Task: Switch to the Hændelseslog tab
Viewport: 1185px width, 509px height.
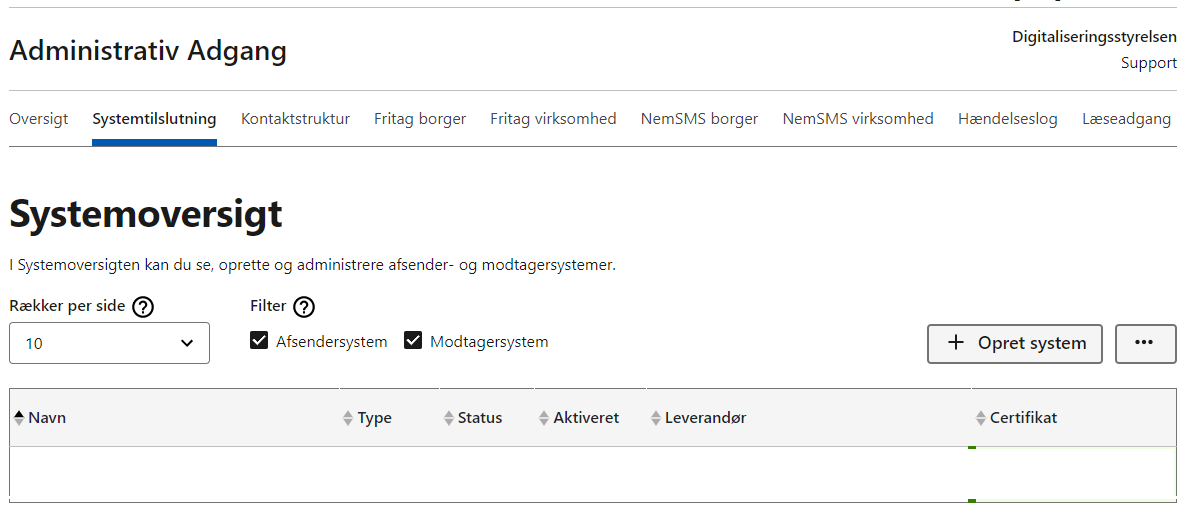Action: pos(1007,119)
